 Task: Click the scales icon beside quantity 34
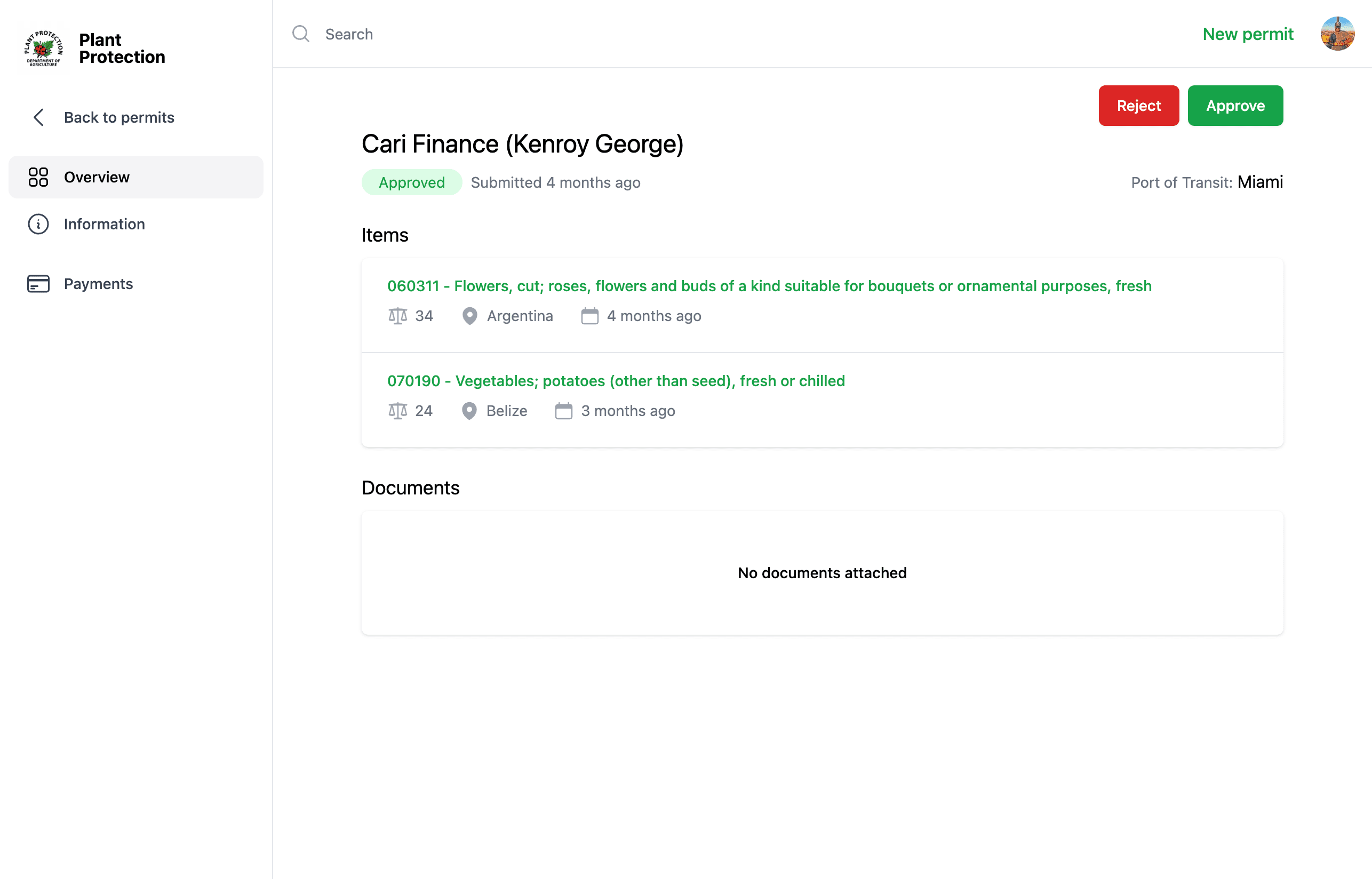pyautogui.click(x=398, y=316)
